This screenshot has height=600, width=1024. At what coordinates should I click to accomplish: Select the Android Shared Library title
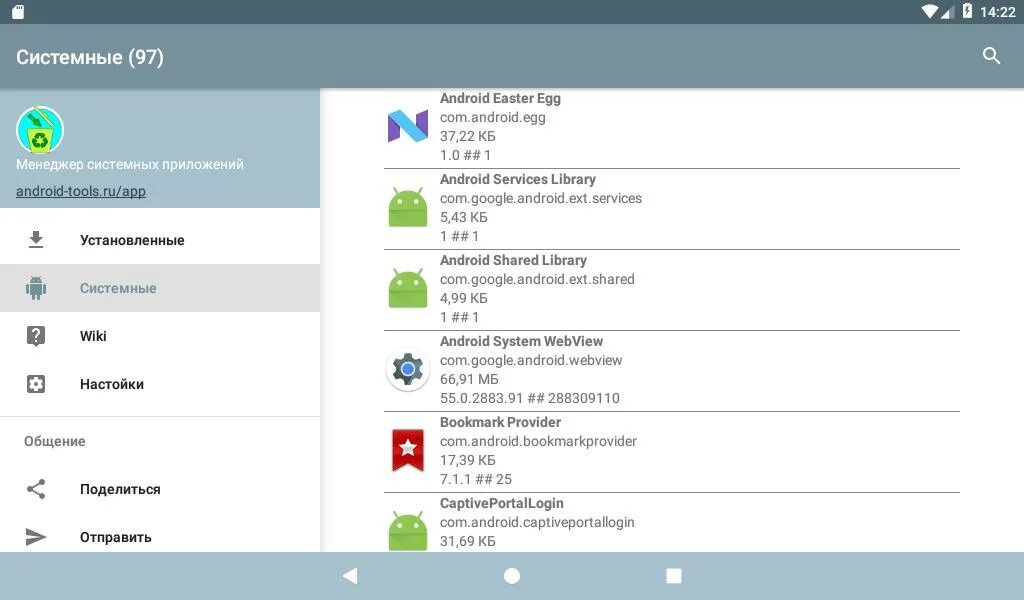(x=513, y=260)
